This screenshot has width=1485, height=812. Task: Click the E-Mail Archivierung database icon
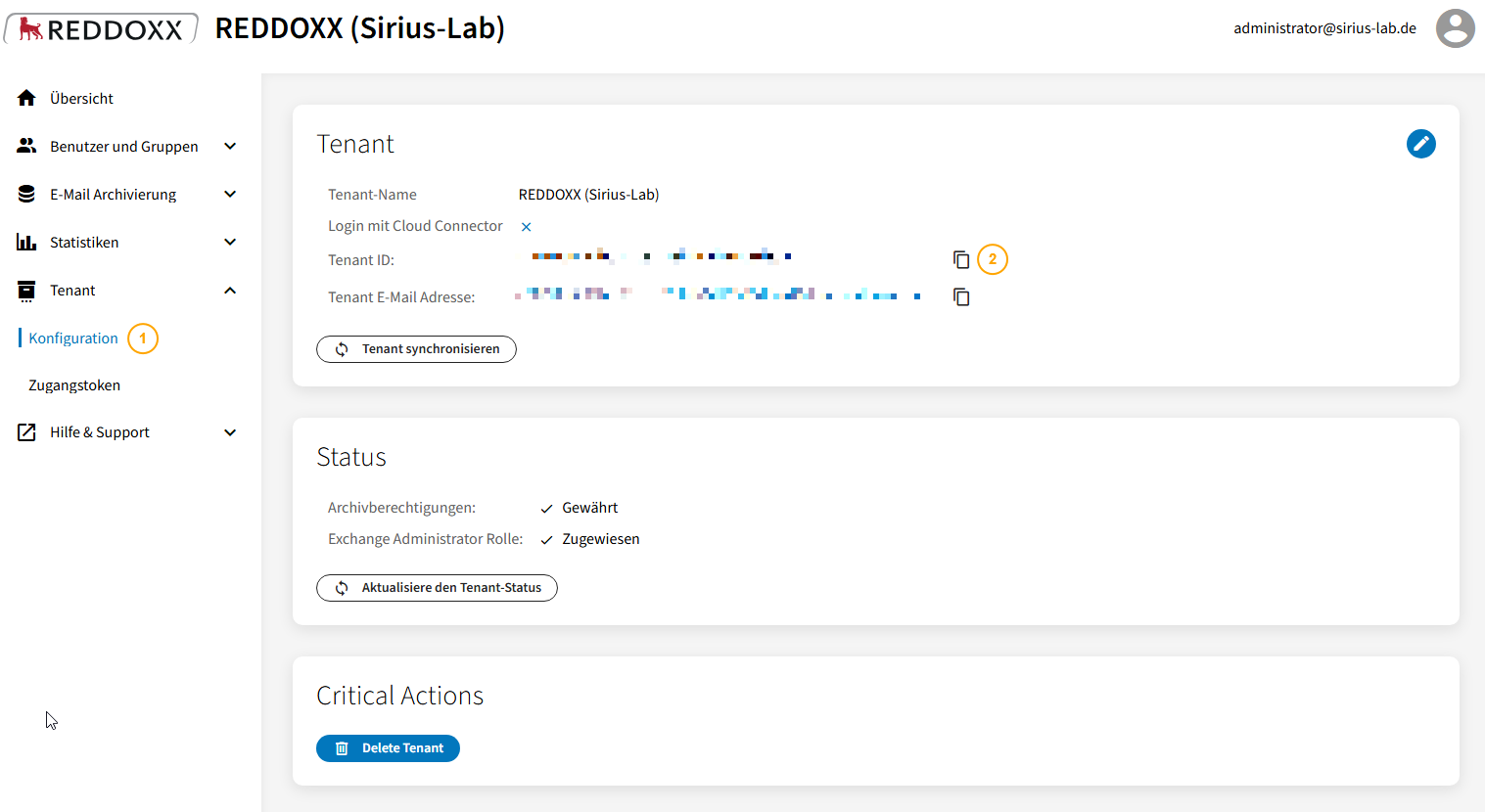pyautogui.click(x=26, y=194)
